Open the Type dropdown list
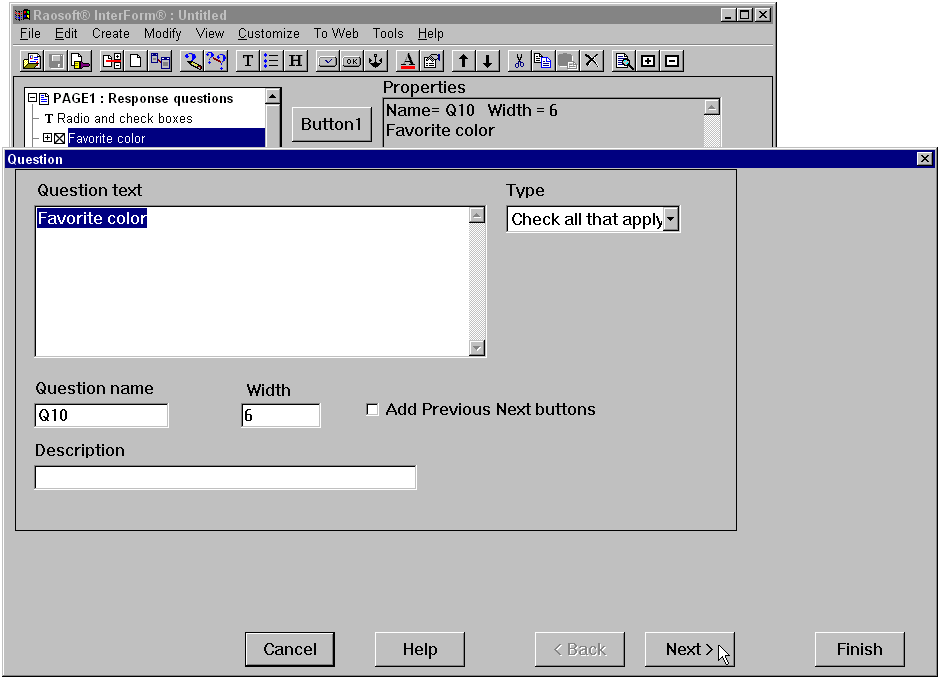 click(671, 219)
